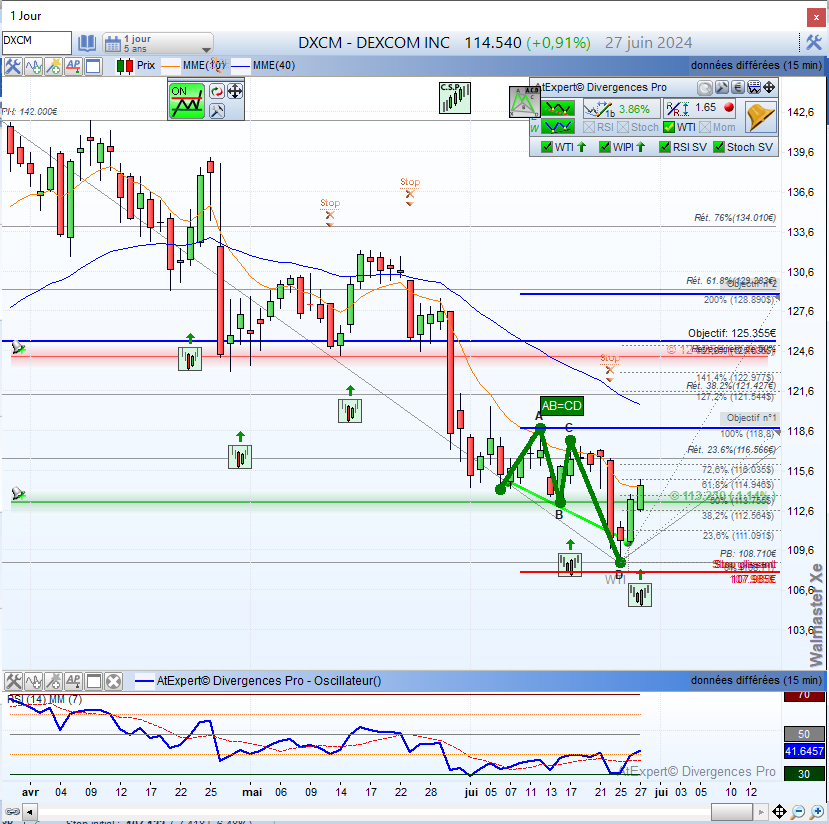Click the chain link icon at bottom left

[12, 811]
